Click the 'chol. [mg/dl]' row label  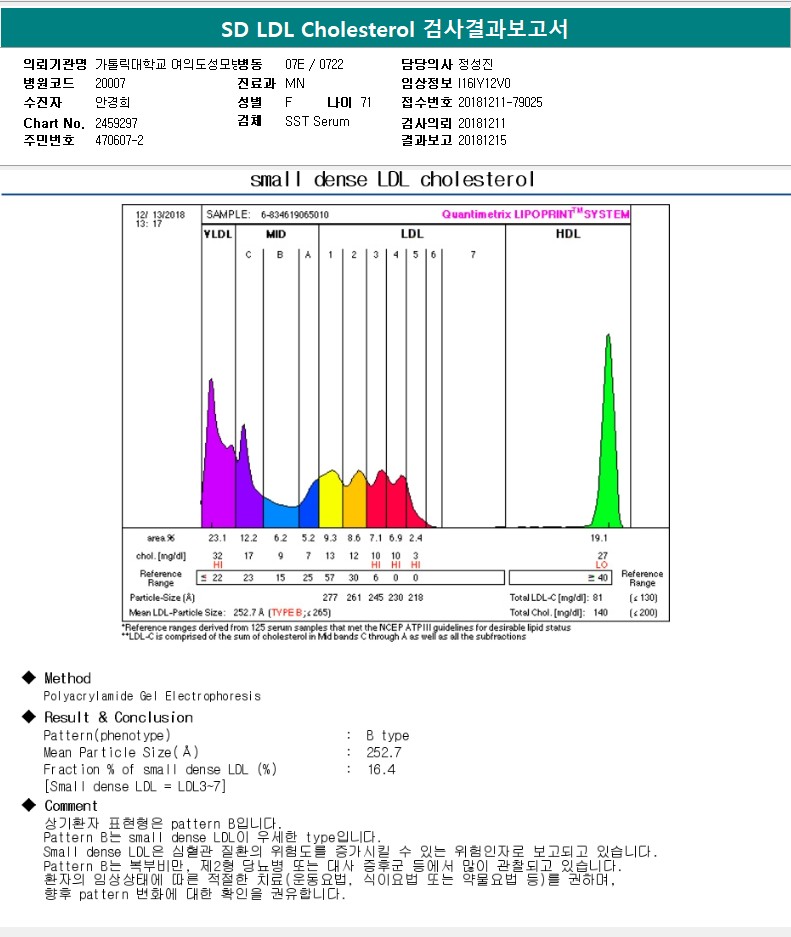coord(161,556)
